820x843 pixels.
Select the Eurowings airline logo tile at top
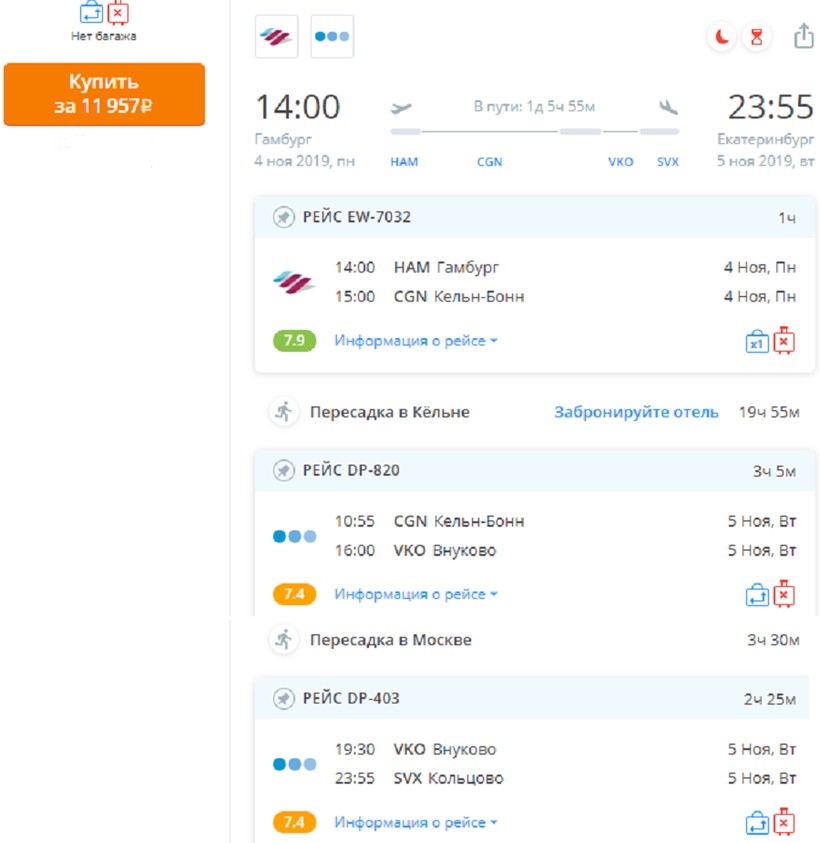pyautogui.click(x=276, y=37)
